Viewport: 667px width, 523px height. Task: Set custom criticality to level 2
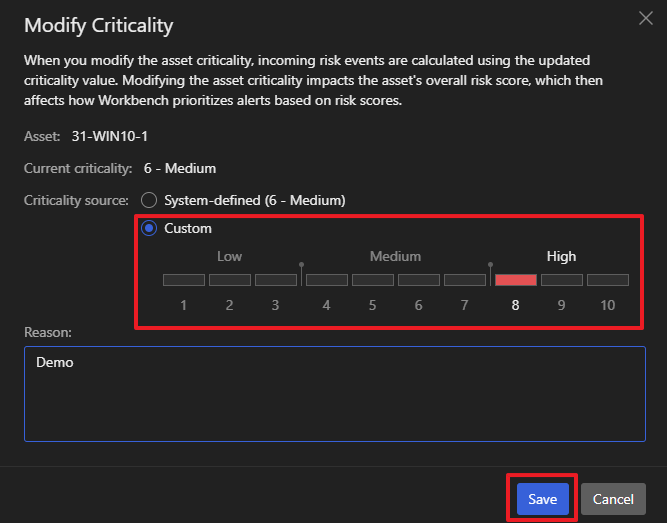(x=230, y=280)
